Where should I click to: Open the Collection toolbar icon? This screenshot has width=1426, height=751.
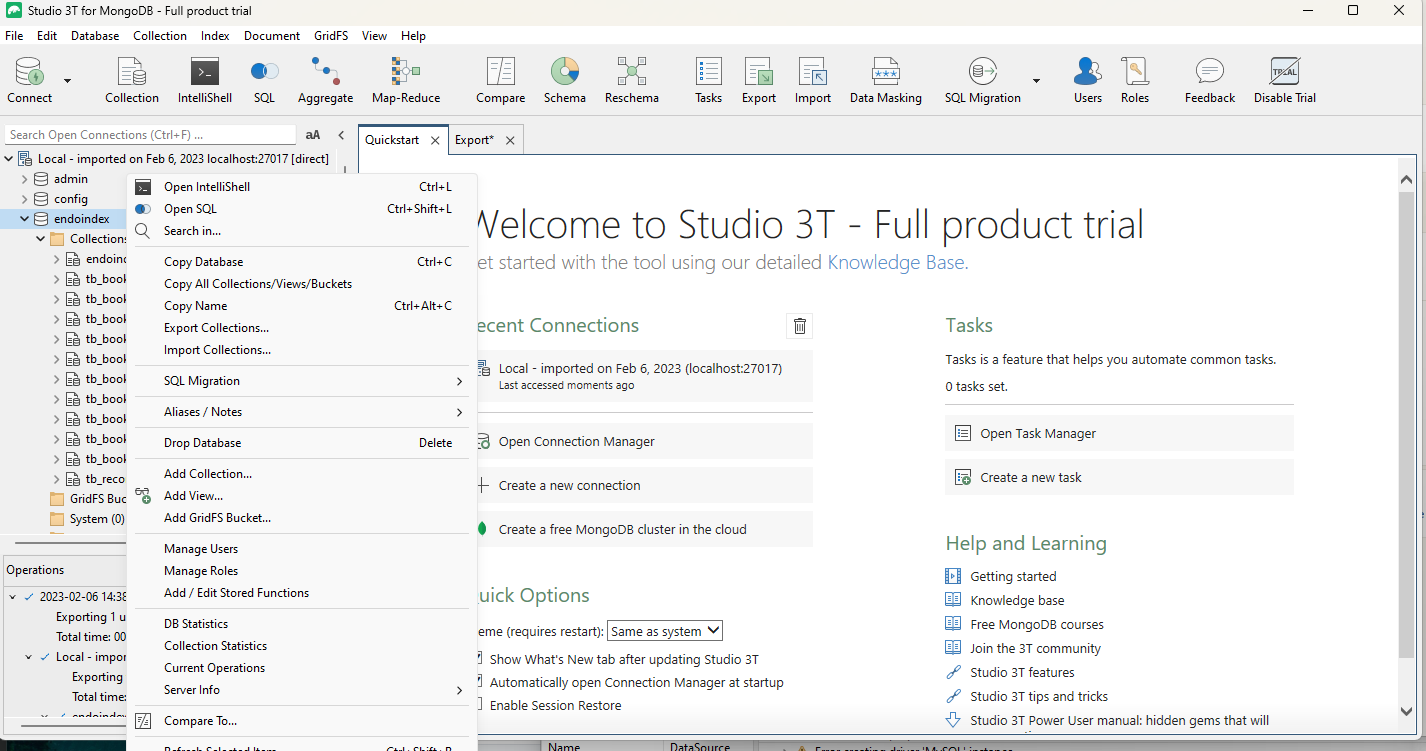pyautogui.click(x=132, y=79)
